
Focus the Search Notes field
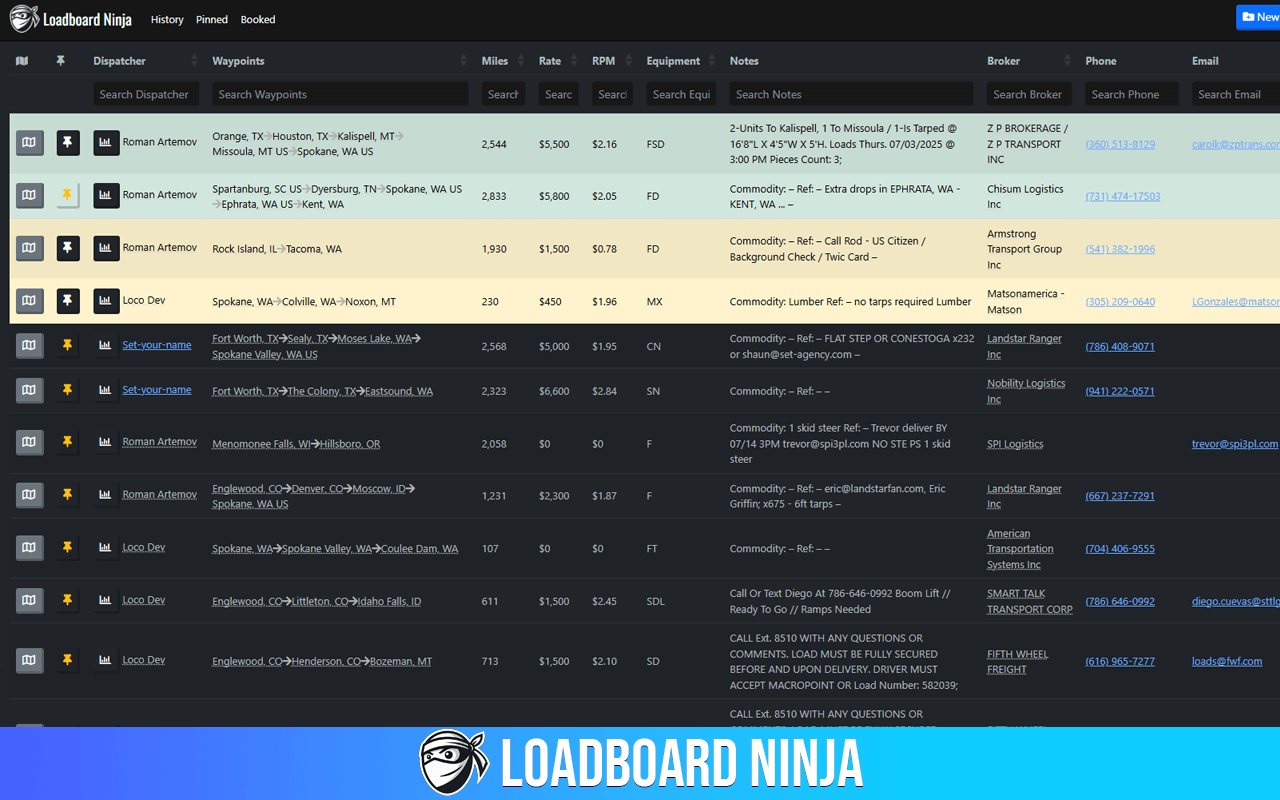(852, 94)
